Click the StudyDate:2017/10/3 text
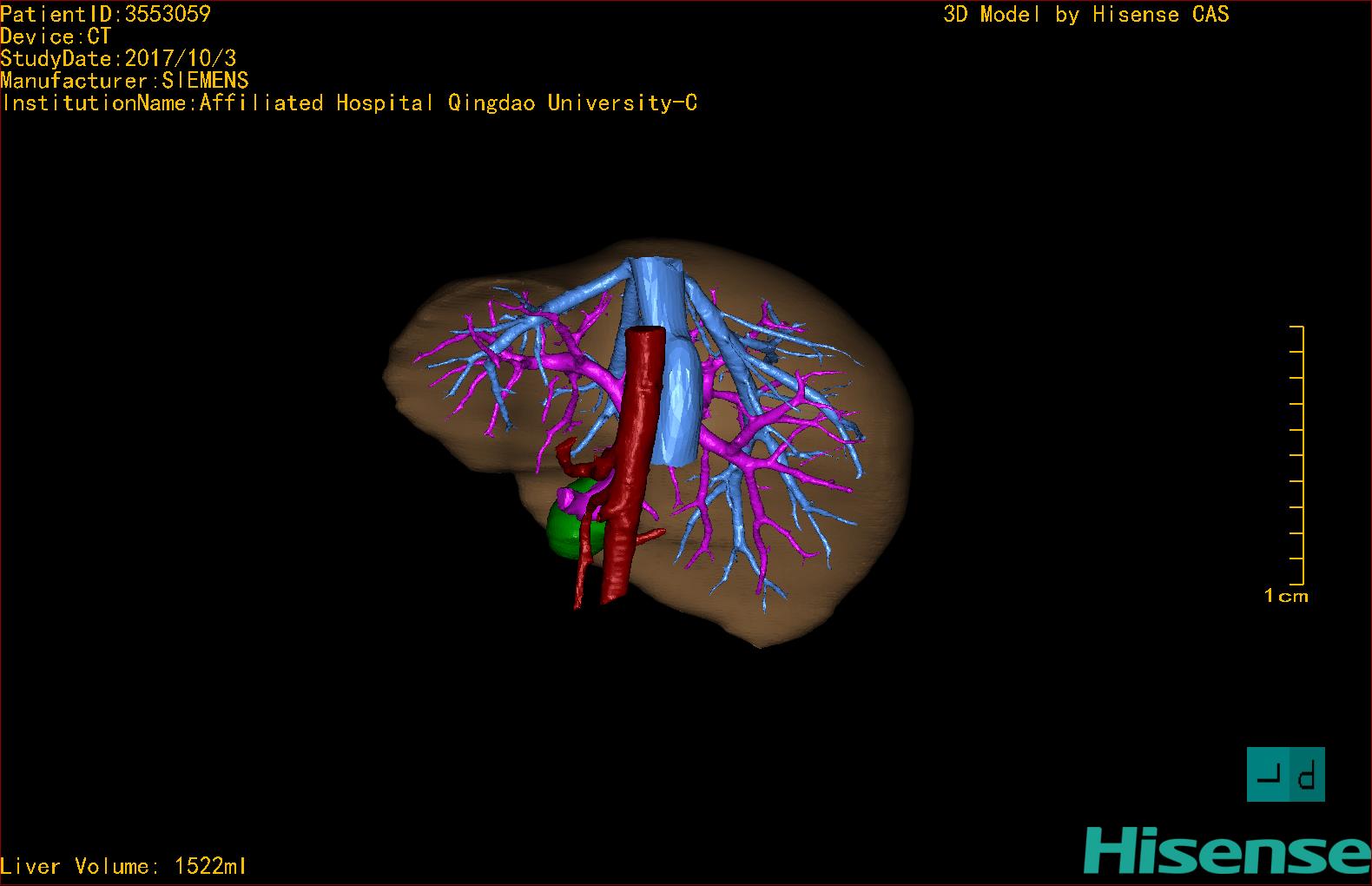The height and width of the screenshot is (886, 1372). click(118, 58)
